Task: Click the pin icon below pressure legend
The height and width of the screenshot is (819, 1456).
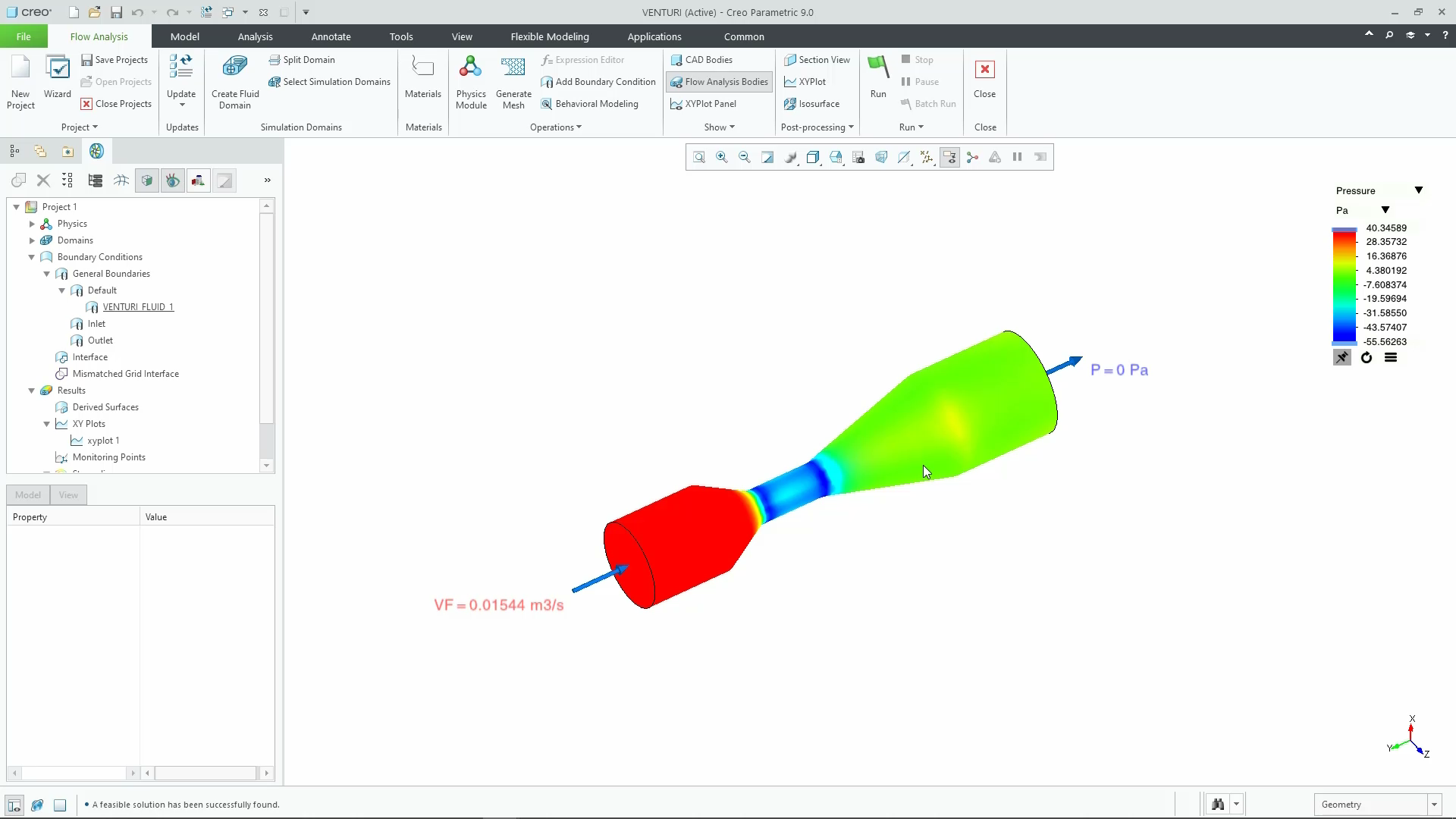Action: pos(1342,358)
